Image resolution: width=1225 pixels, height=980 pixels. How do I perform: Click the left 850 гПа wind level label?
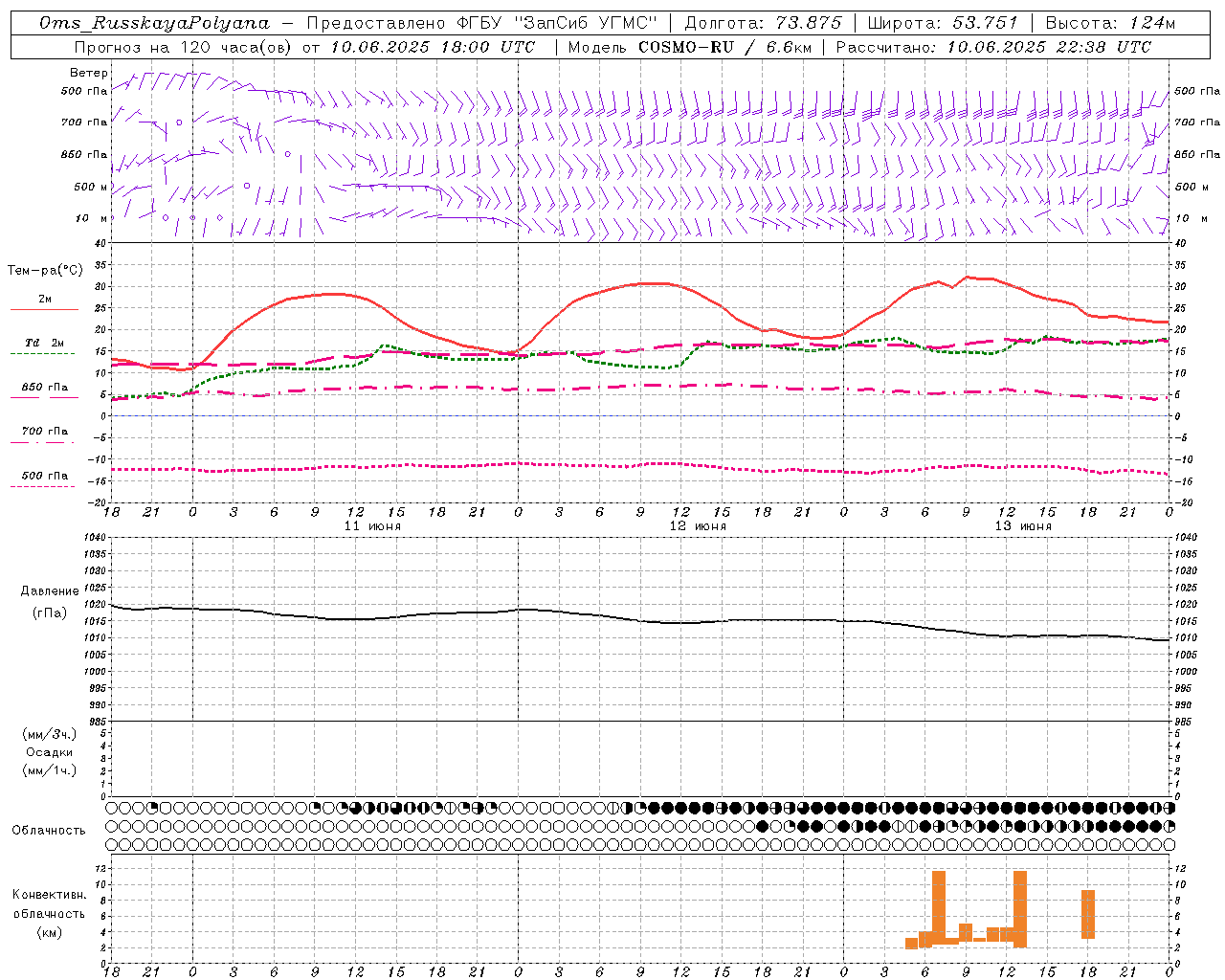coord(84,154)
